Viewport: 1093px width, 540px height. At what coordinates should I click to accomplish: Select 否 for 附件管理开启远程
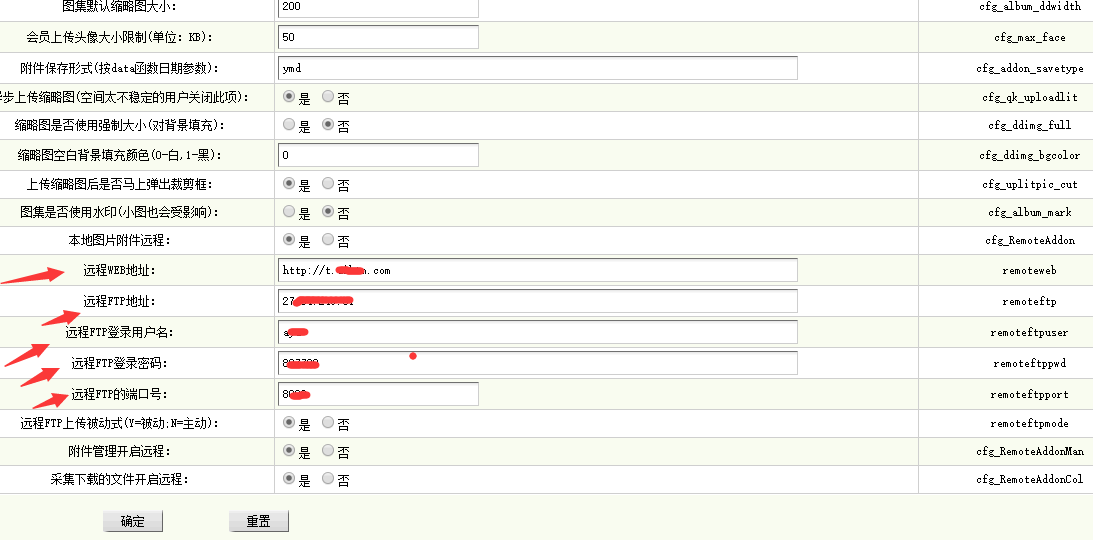[328, 450]
